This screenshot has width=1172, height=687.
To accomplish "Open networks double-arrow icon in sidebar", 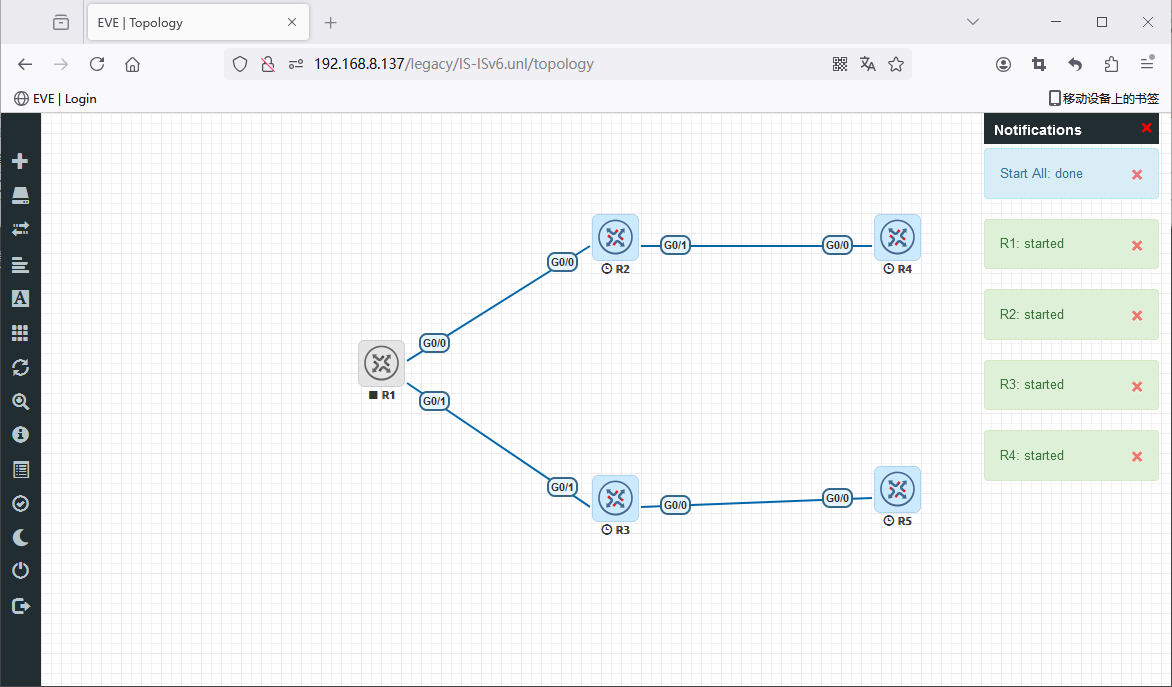I will tap(20, 229).
